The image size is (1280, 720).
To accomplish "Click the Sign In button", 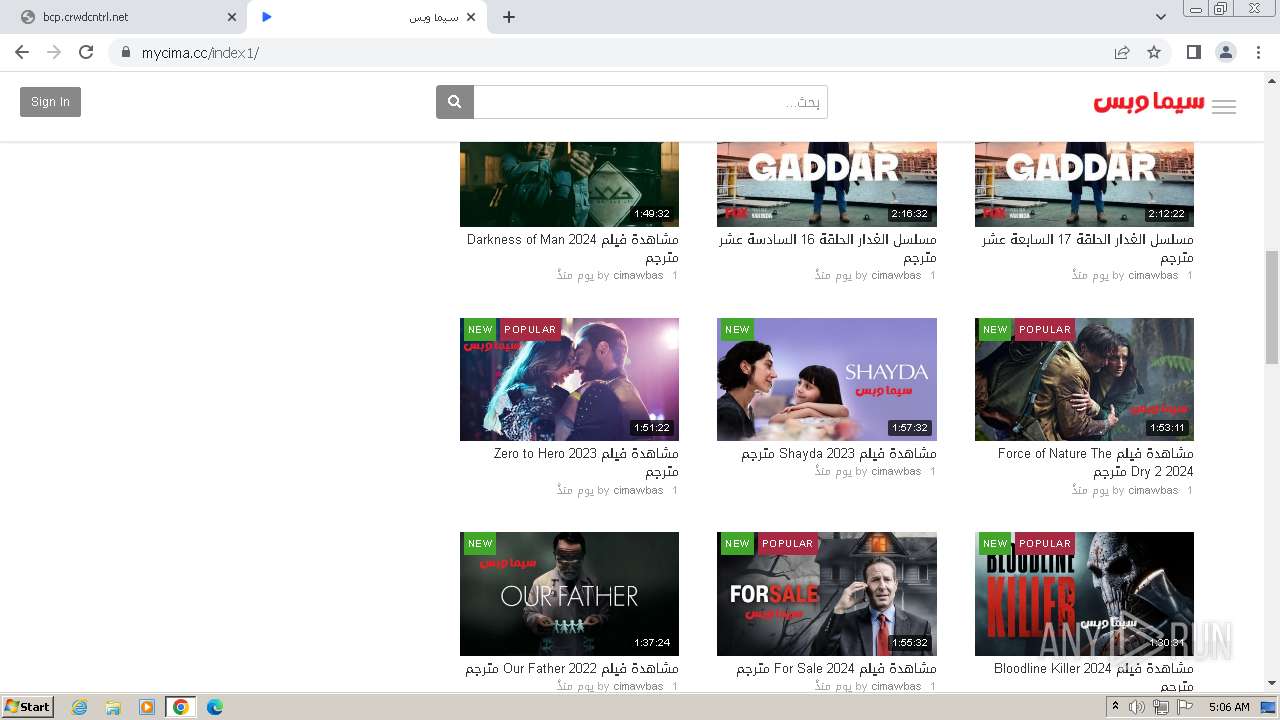I will point(50,102).
